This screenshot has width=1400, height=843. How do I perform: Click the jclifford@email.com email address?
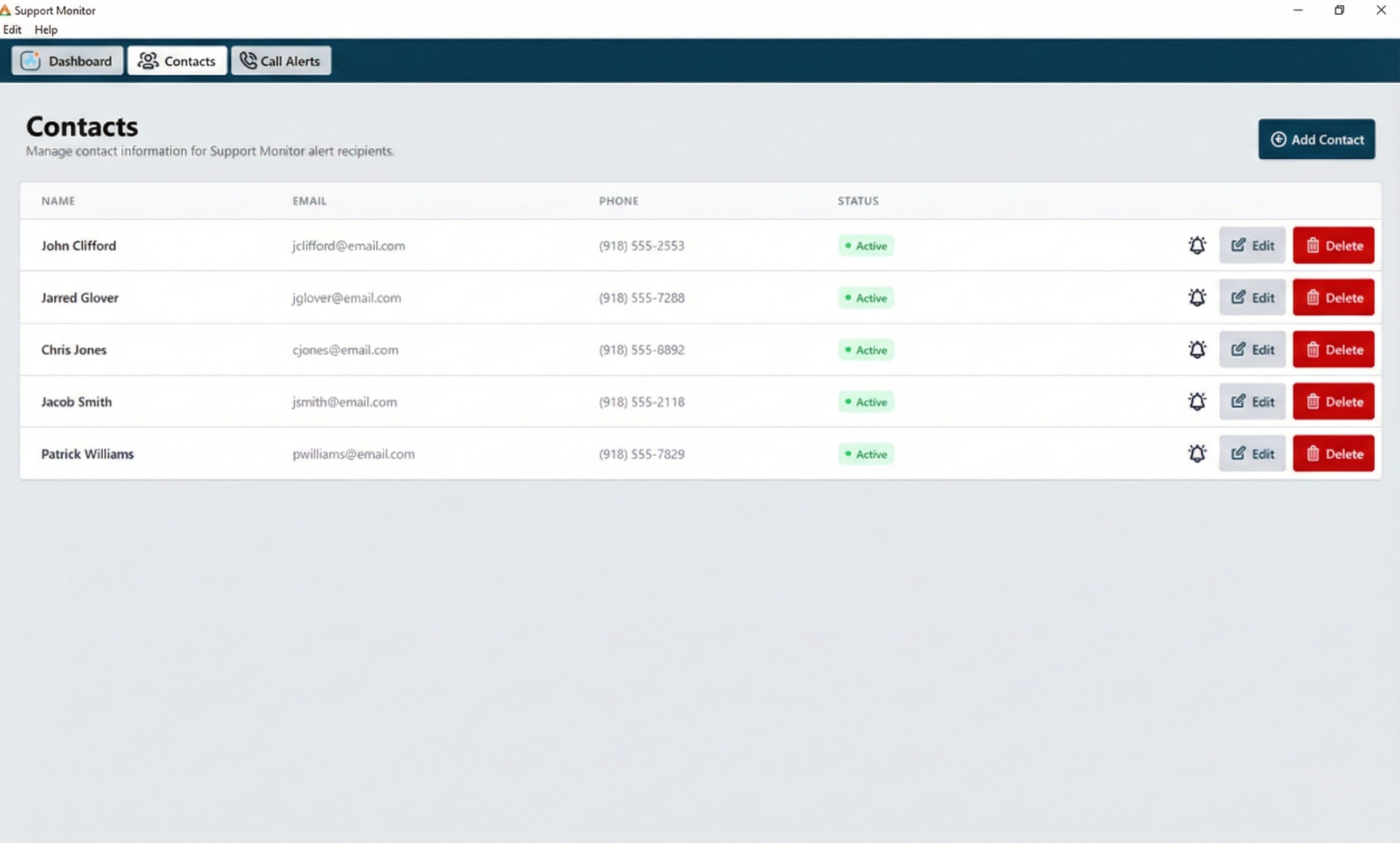click(348, 246)
